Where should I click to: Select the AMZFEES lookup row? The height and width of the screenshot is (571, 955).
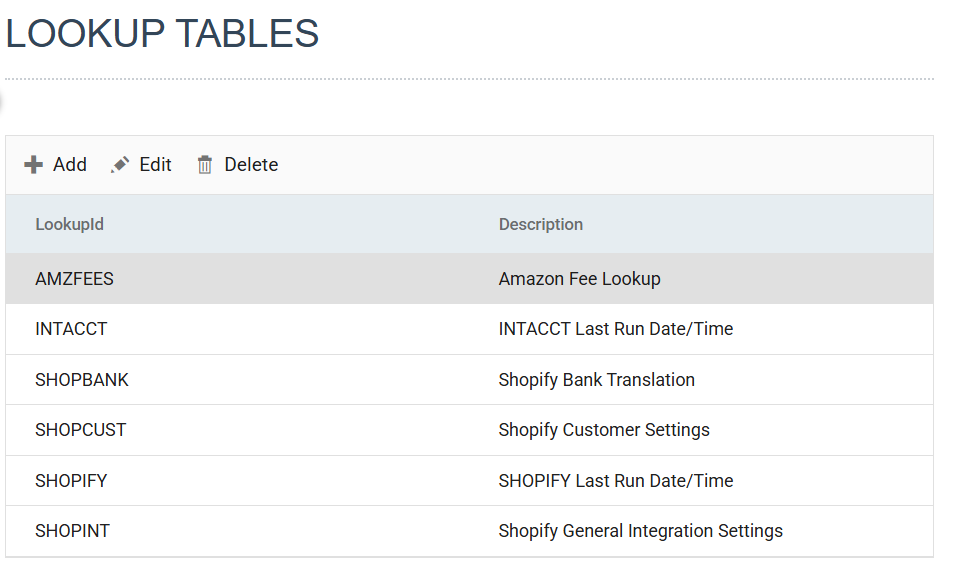pyautogui.click(x=469, y=279)
